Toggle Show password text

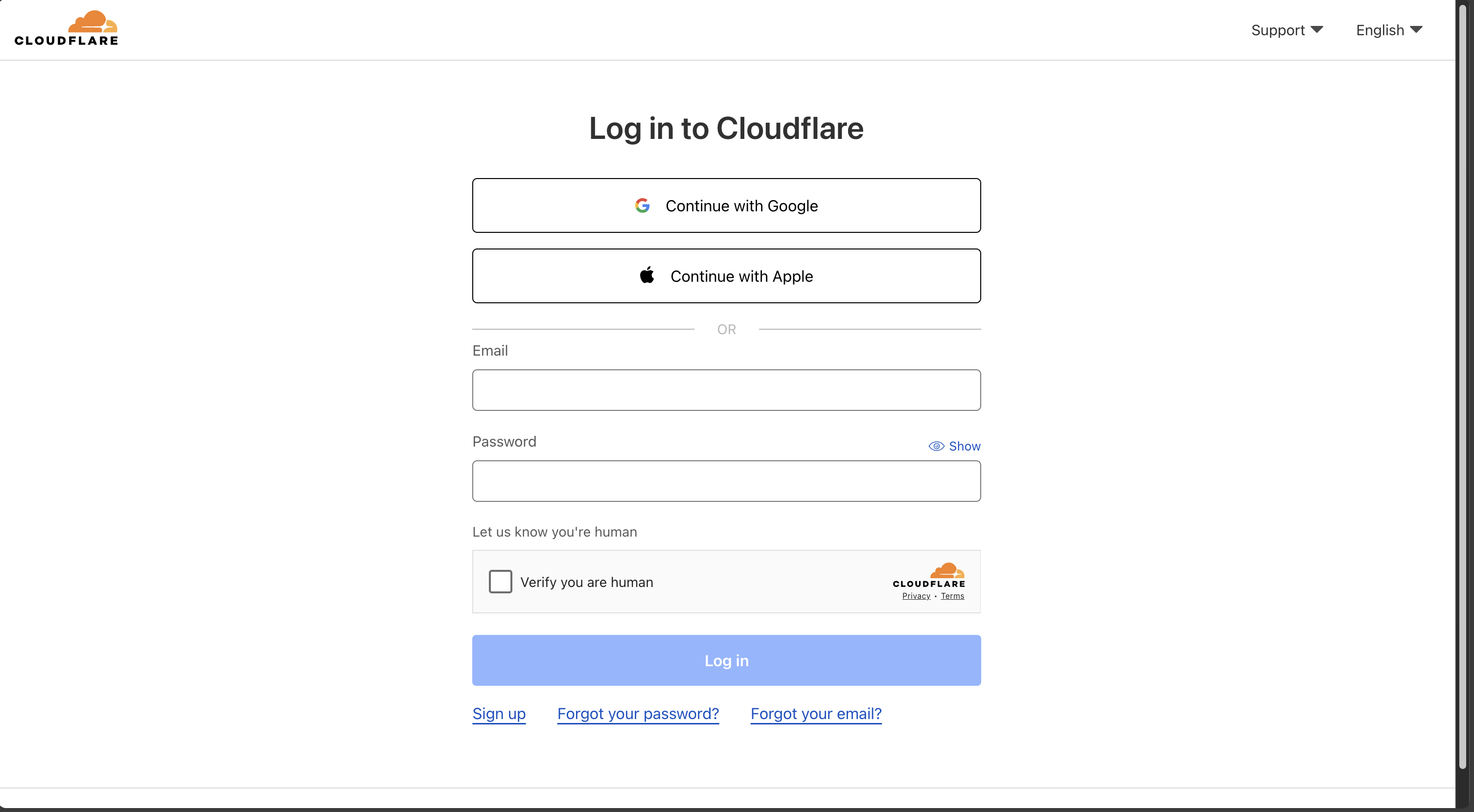pyautogui.click(x=964, y=446)
